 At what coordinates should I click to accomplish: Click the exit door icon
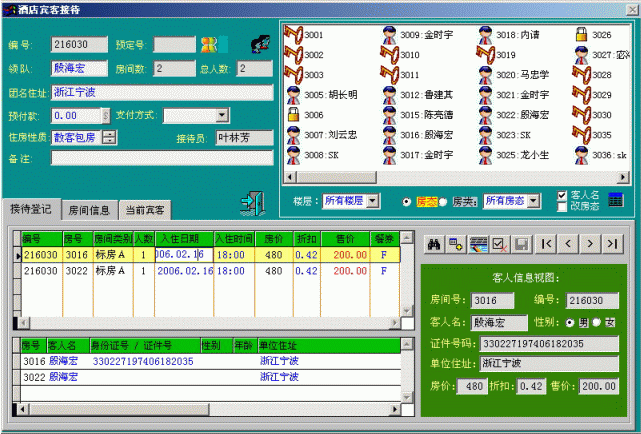[250, 201]
